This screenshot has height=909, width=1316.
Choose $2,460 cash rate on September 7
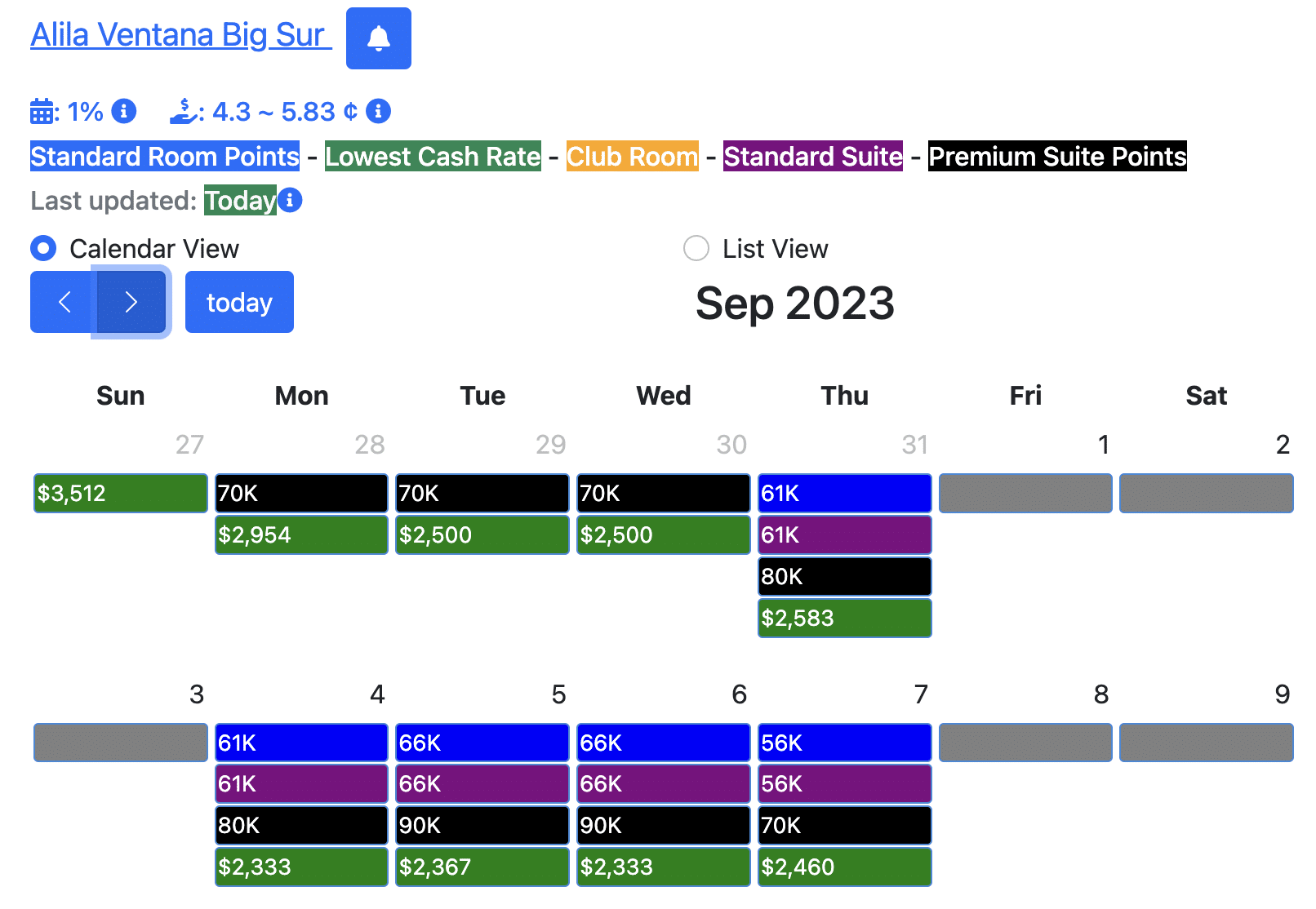point(844,867)
